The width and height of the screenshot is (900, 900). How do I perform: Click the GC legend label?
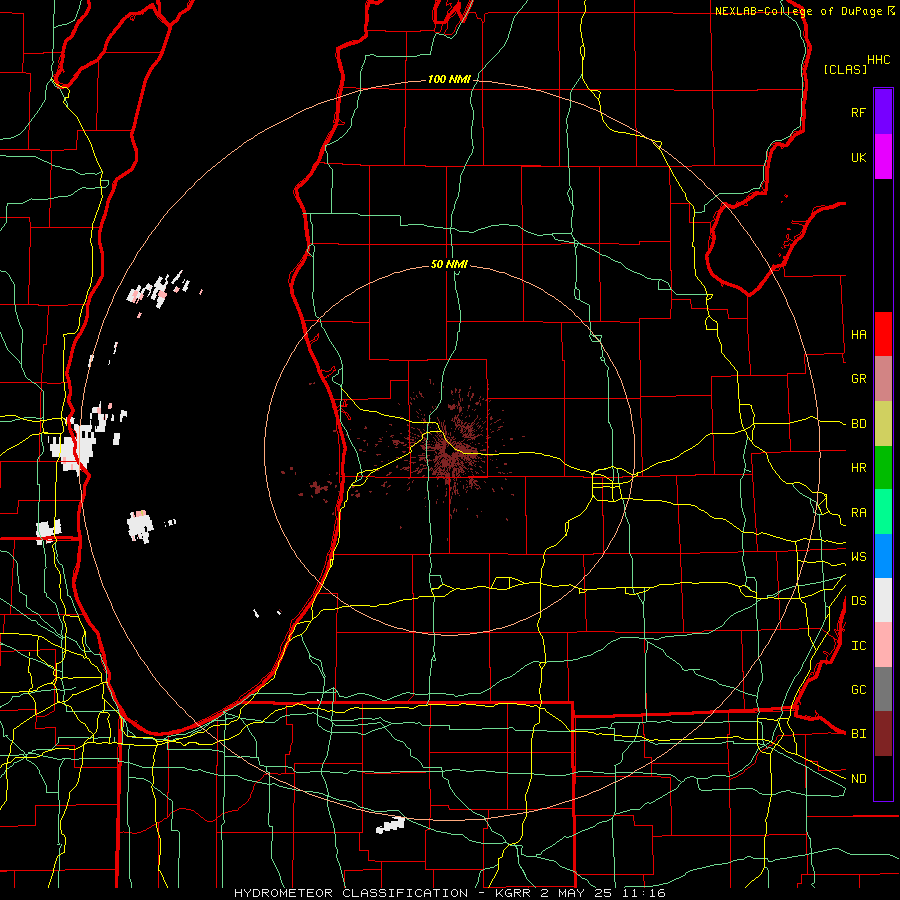(858, 690)
